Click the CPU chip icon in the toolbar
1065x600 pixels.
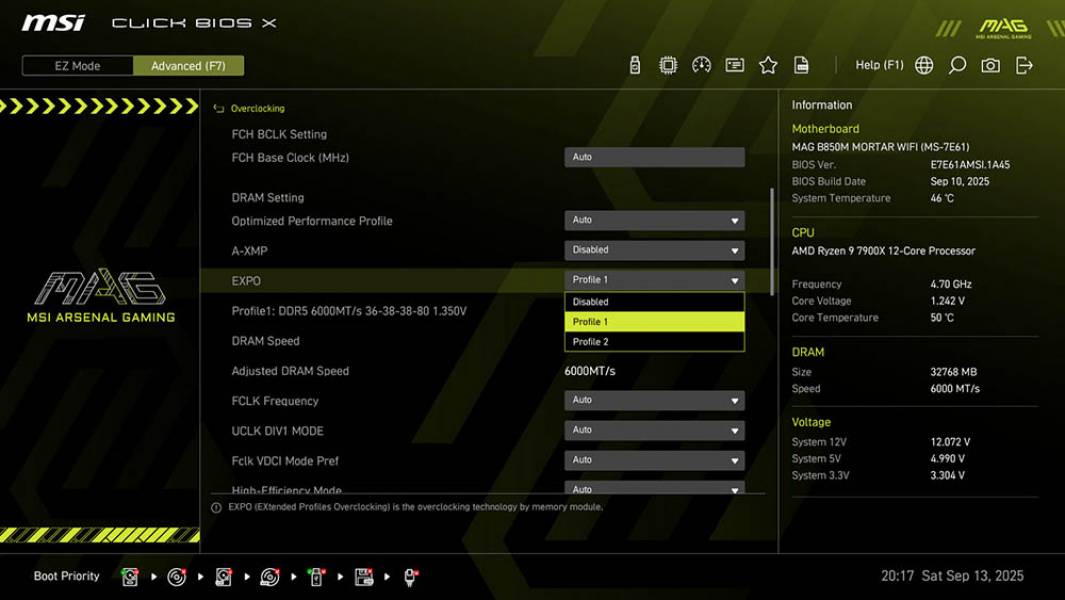click(670, 63)
